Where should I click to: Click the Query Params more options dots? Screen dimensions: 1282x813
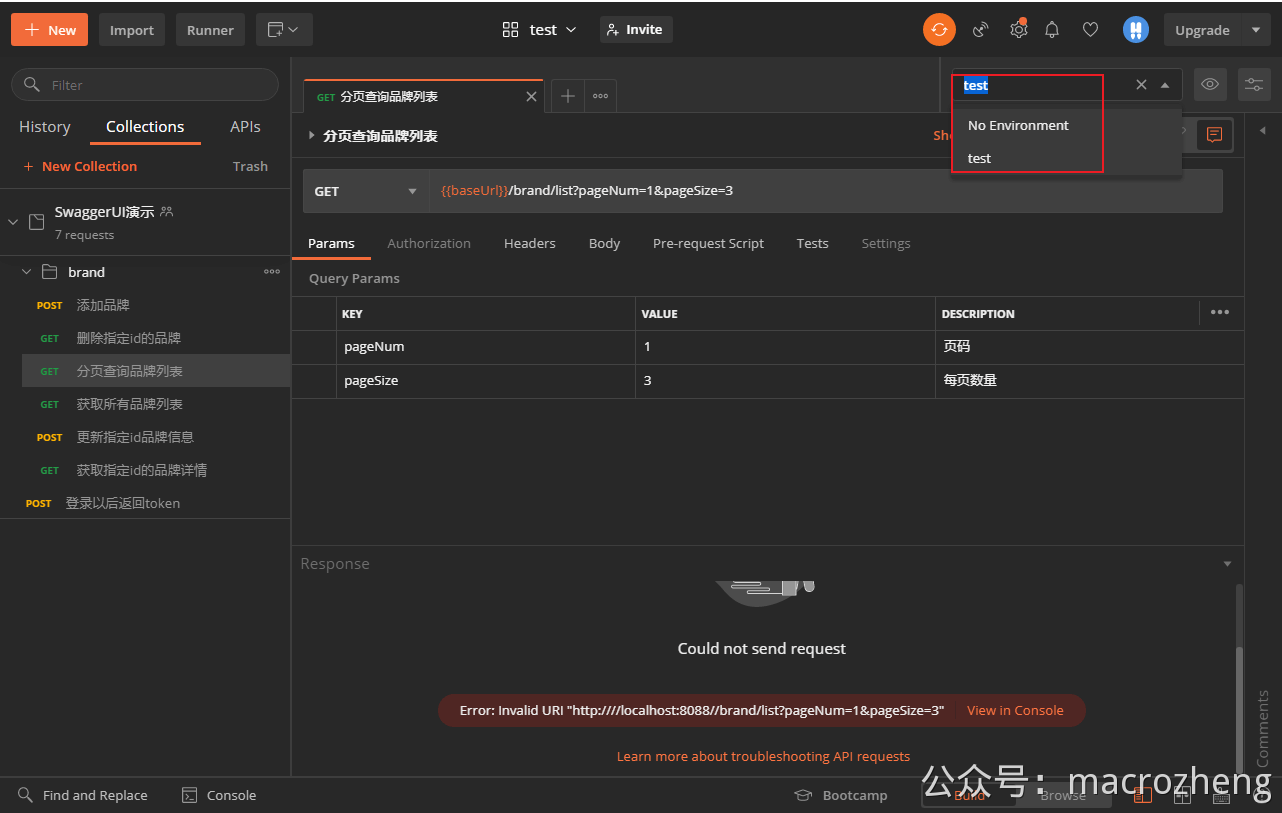coord(1220,313)
